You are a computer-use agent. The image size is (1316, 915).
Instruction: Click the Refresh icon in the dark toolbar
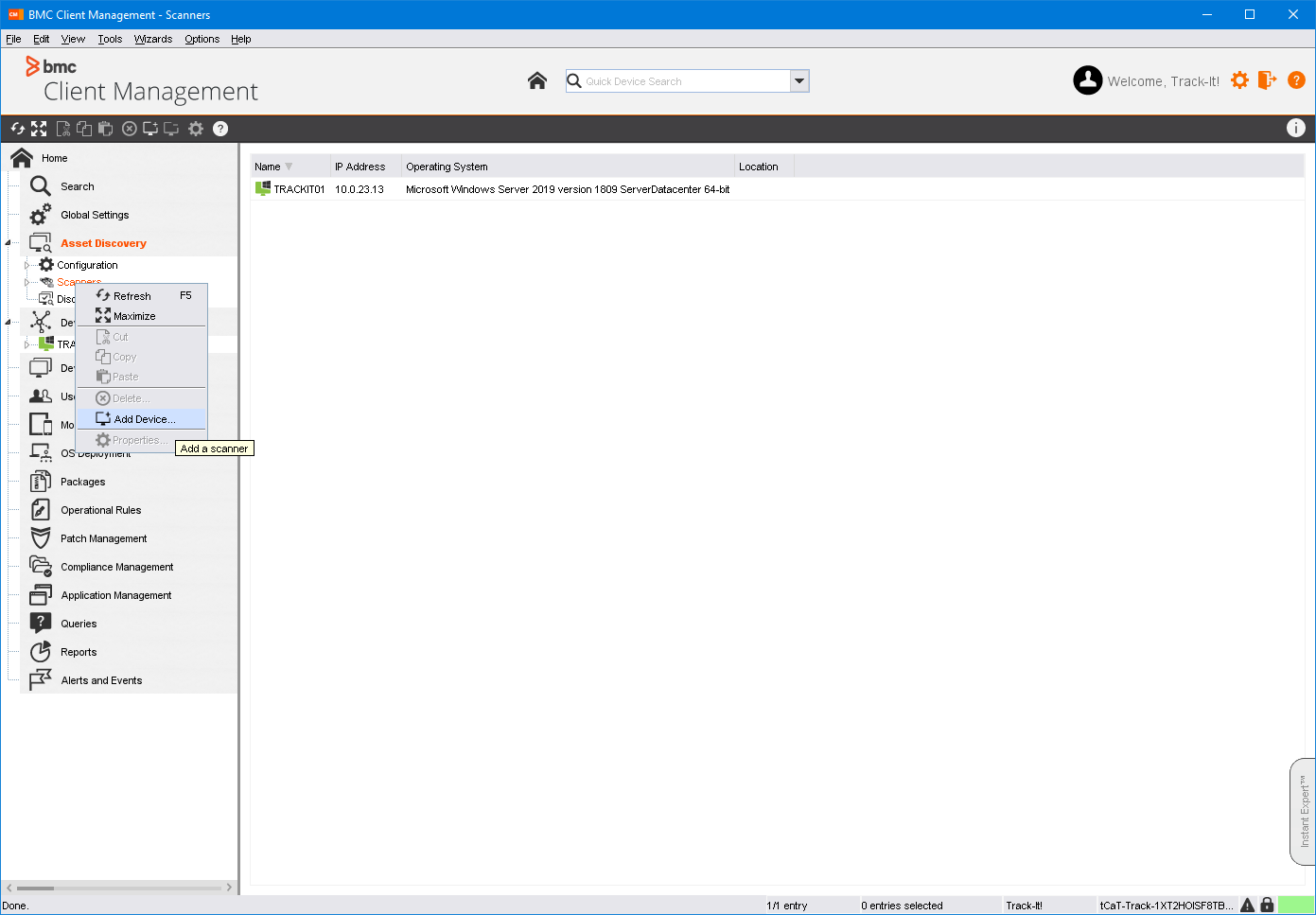pos(18,129)
